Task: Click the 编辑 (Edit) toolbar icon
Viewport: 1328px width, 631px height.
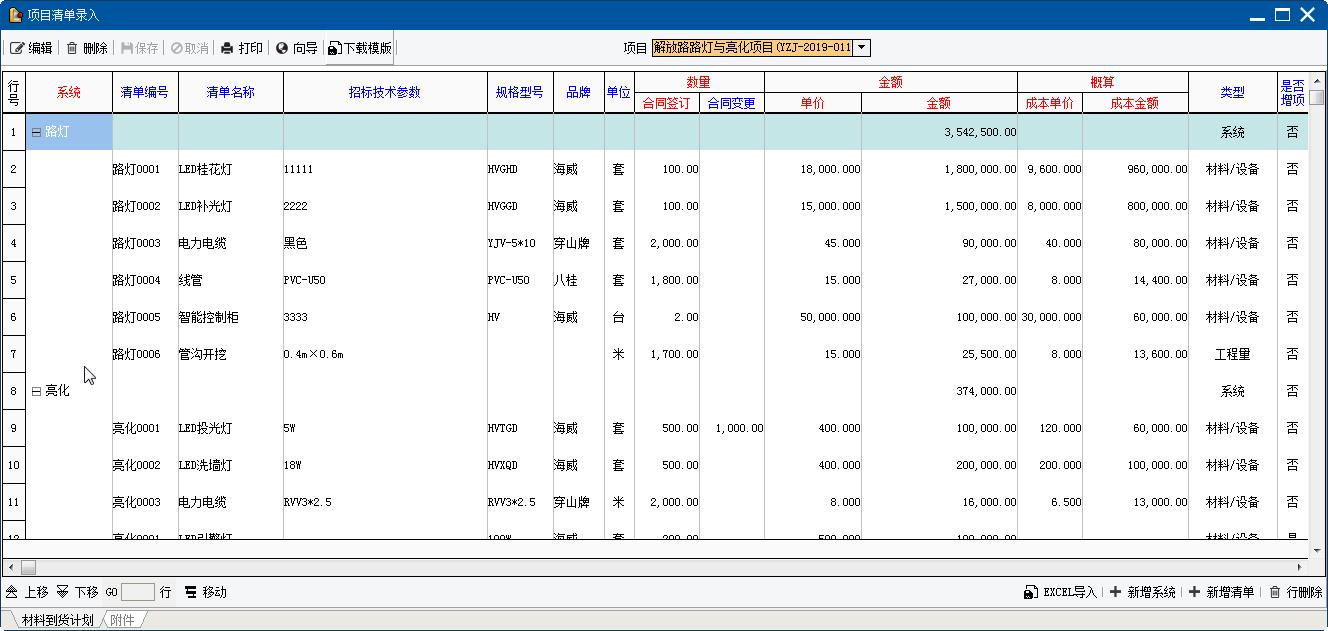Action: coord(18,48)
